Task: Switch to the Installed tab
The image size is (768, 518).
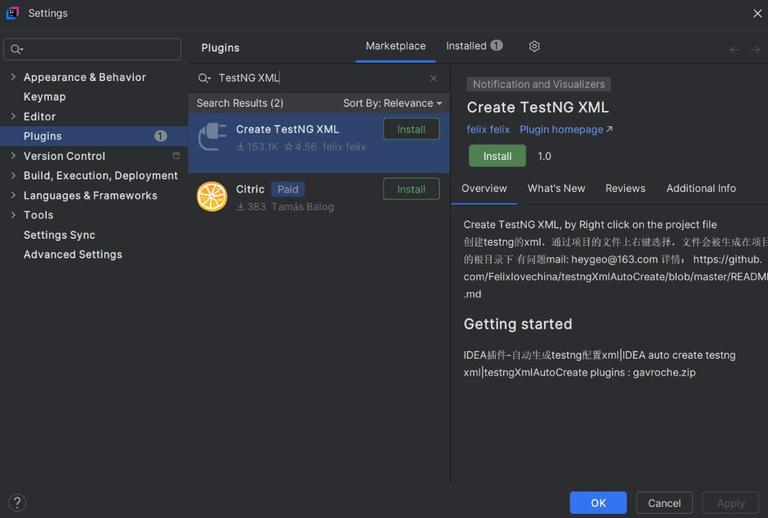Action: pos(474,46)
